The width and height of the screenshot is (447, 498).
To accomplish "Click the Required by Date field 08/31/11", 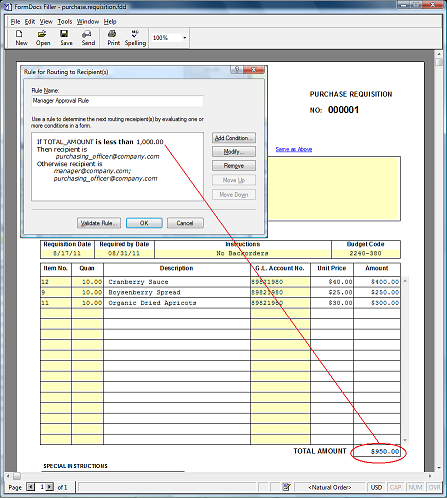I will [x=124, y=254].
